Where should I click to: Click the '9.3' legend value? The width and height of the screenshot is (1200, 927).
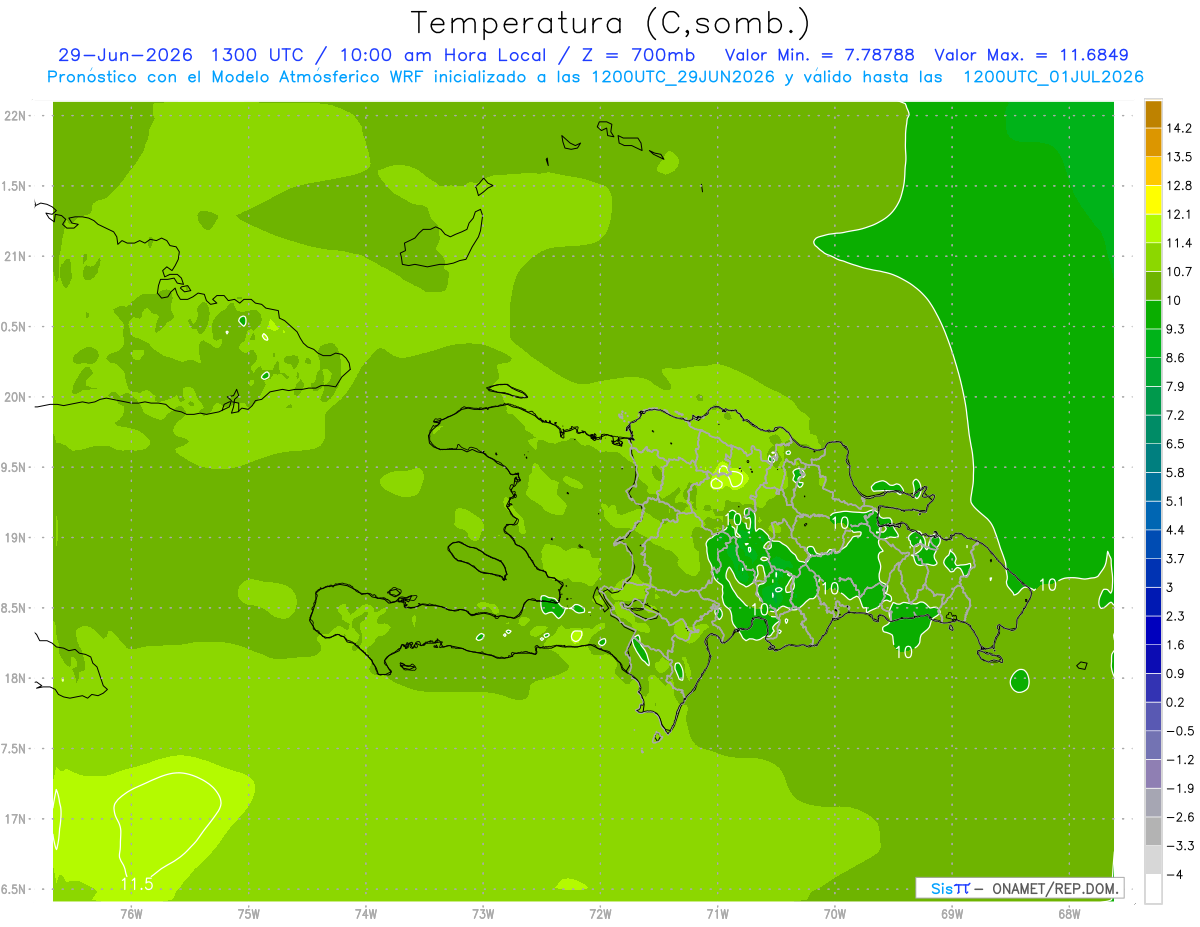[x=1176, y=329]
